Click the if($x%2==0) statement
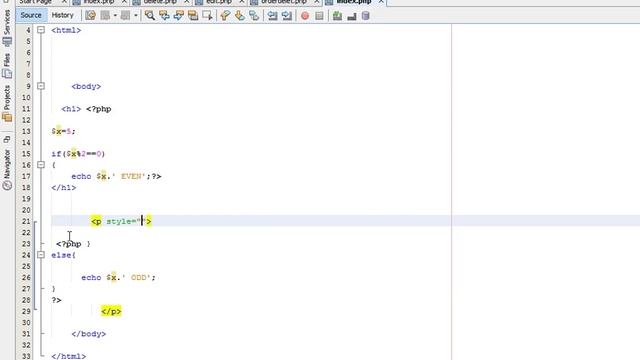 [78, 154]
